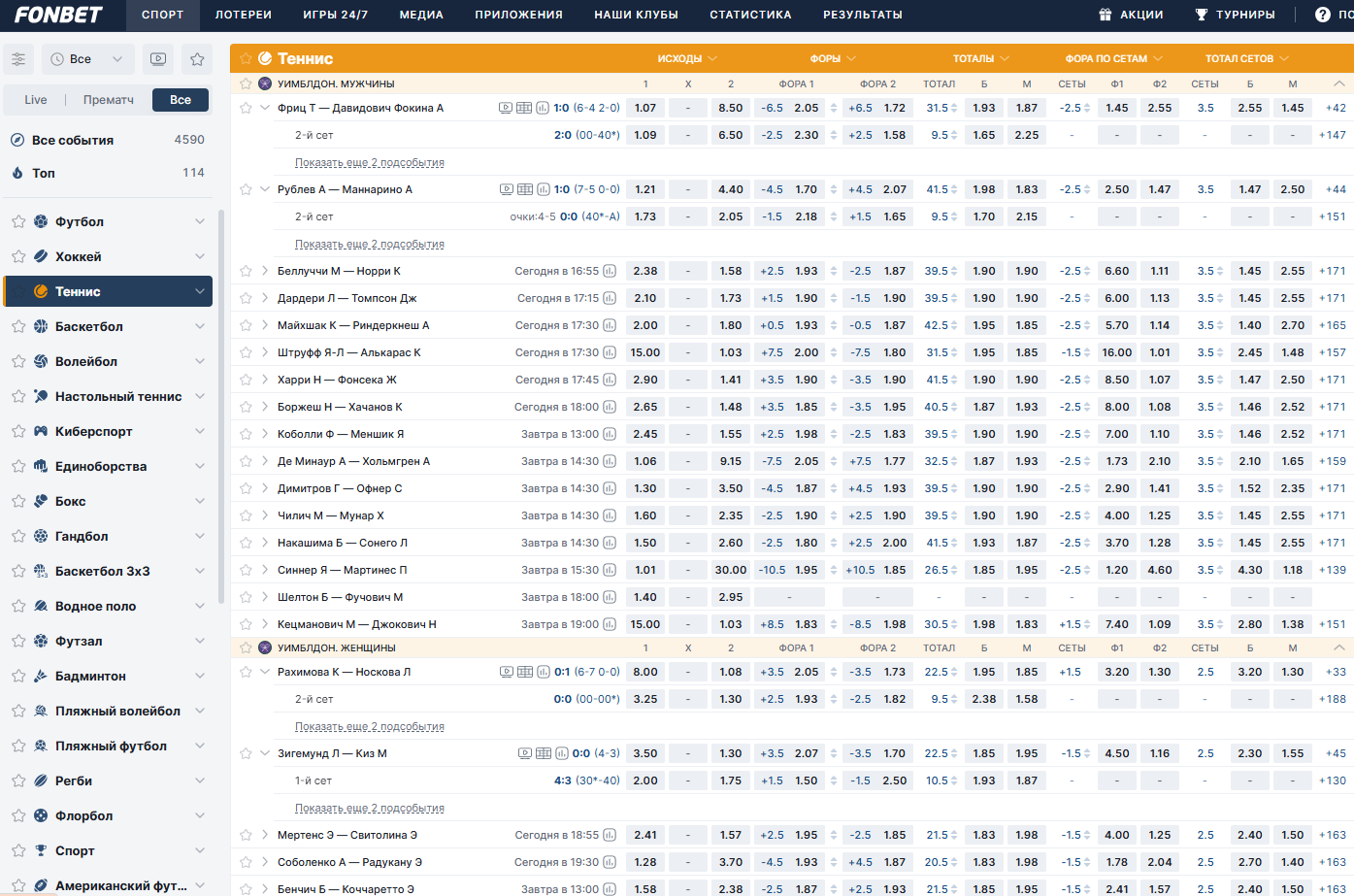The height and width of the screenshot is (896, 1354).
Task: Click the FONBET logo
Action: 58,15
